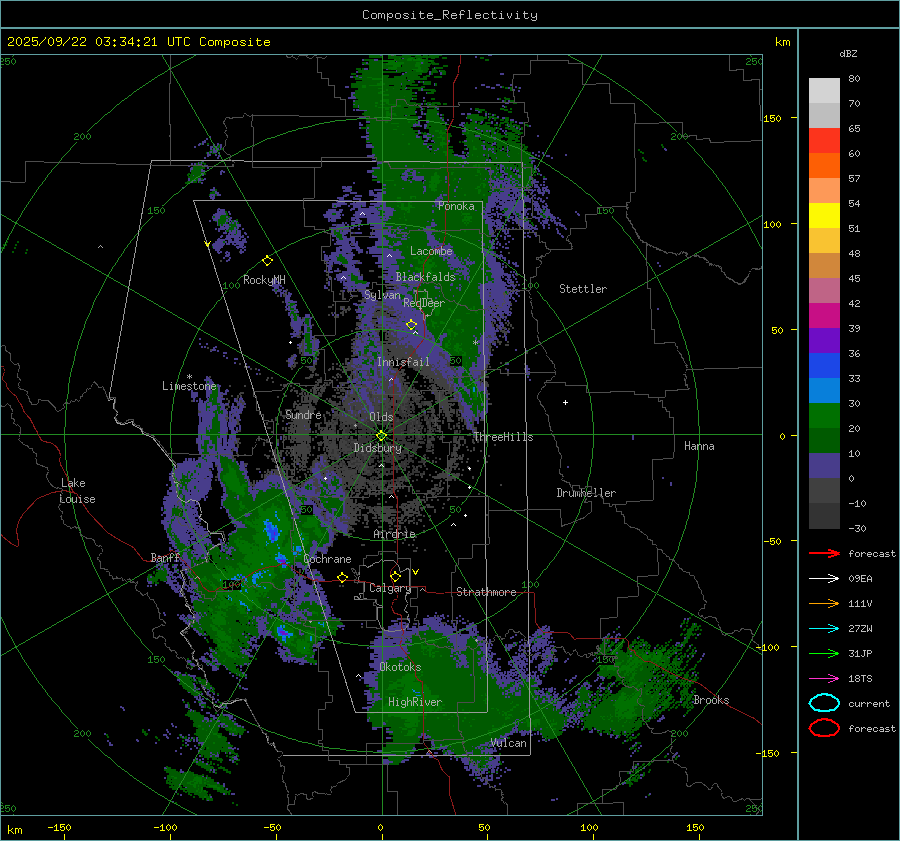Image resolution: width=900 pixels, height=841 pixels.
Task: Select the orange 111V arrow icon
Action: 824,603
